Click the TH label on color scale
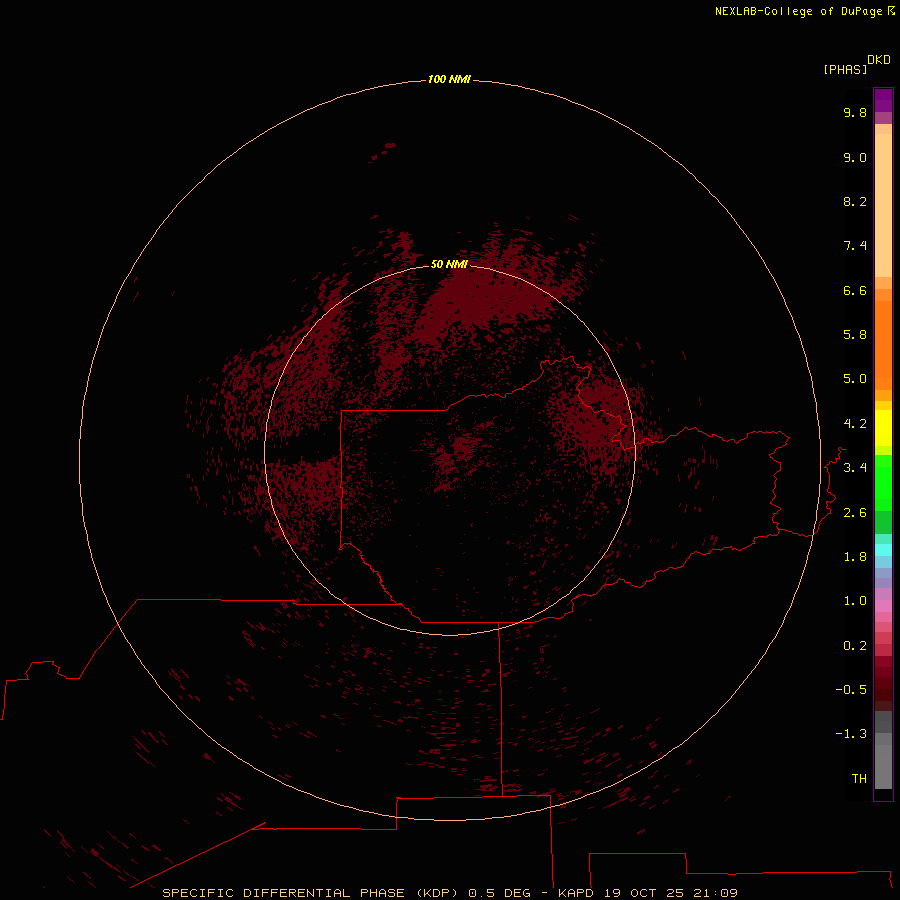 click(859, 779)
